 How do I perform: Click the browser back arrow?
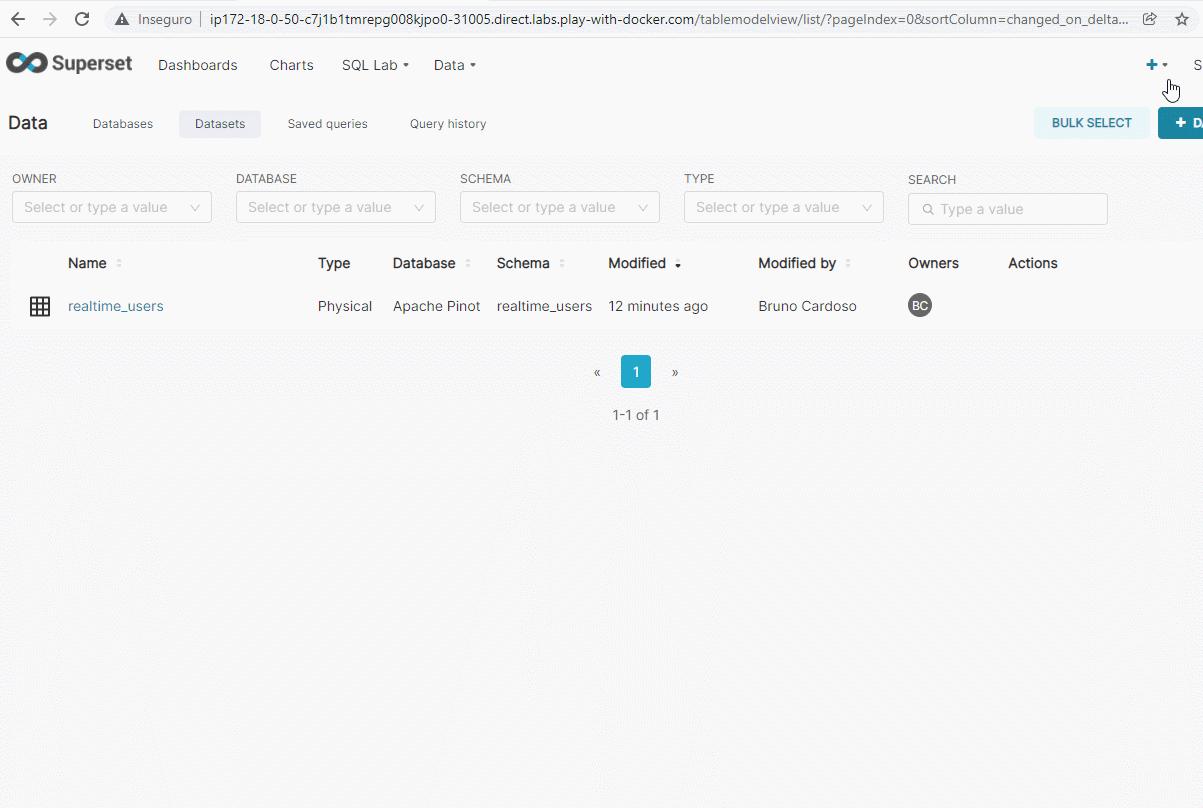tap(18, 19)
